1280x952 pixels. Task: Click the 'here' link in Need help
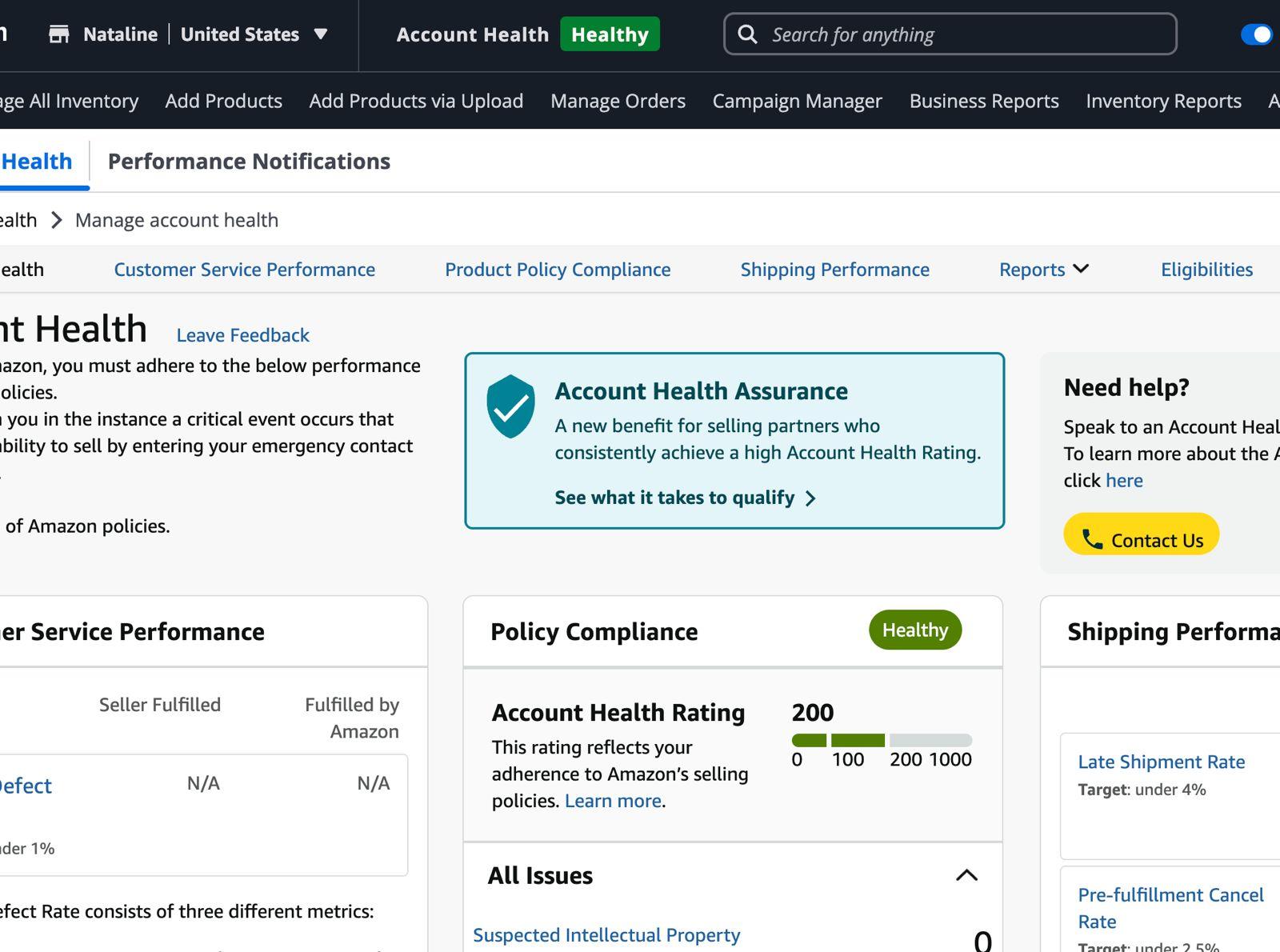[x=1124, y=480]
